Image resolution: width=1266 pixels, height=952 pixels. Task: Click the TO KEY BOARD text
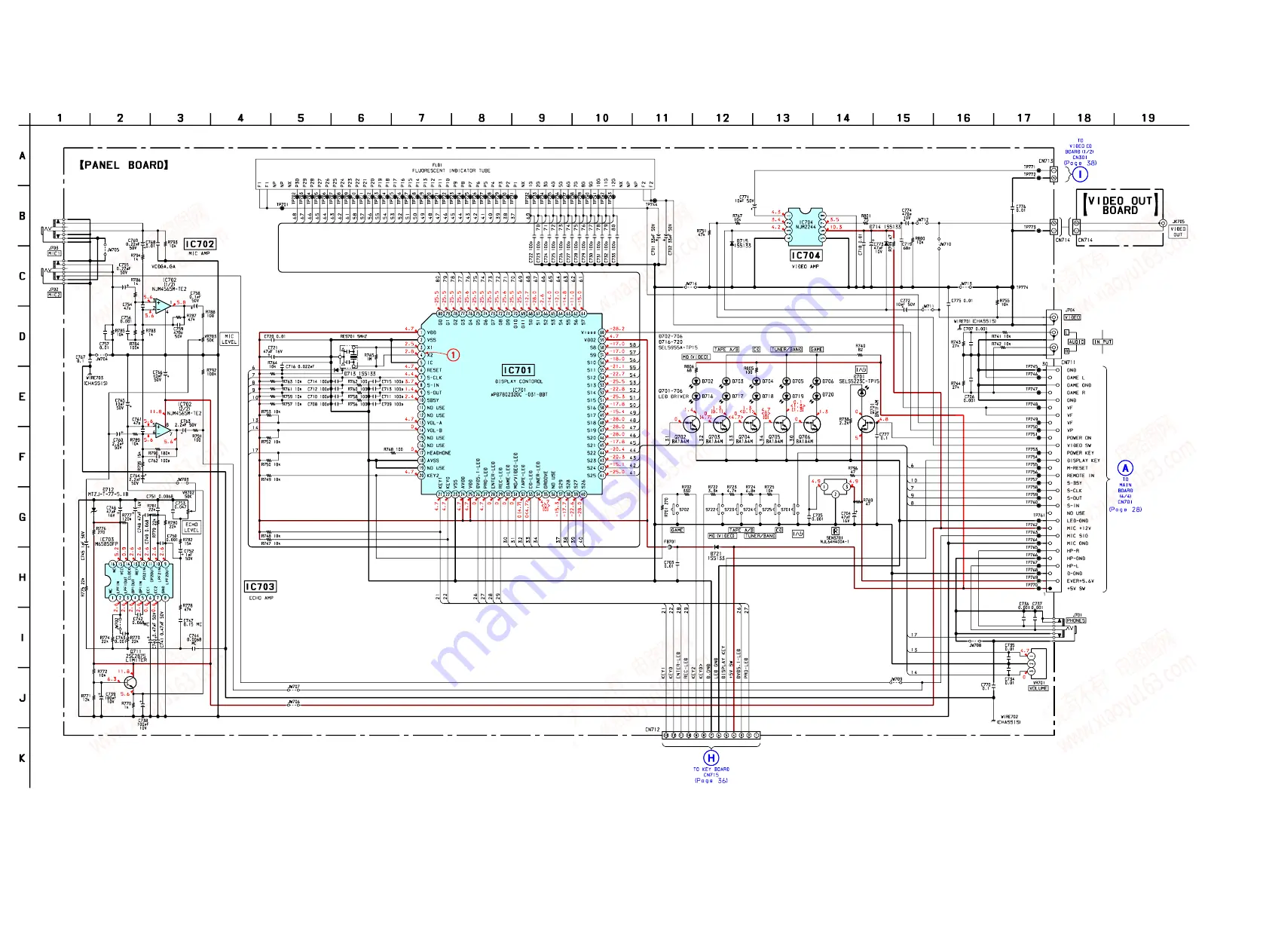(x=711, y=770)
